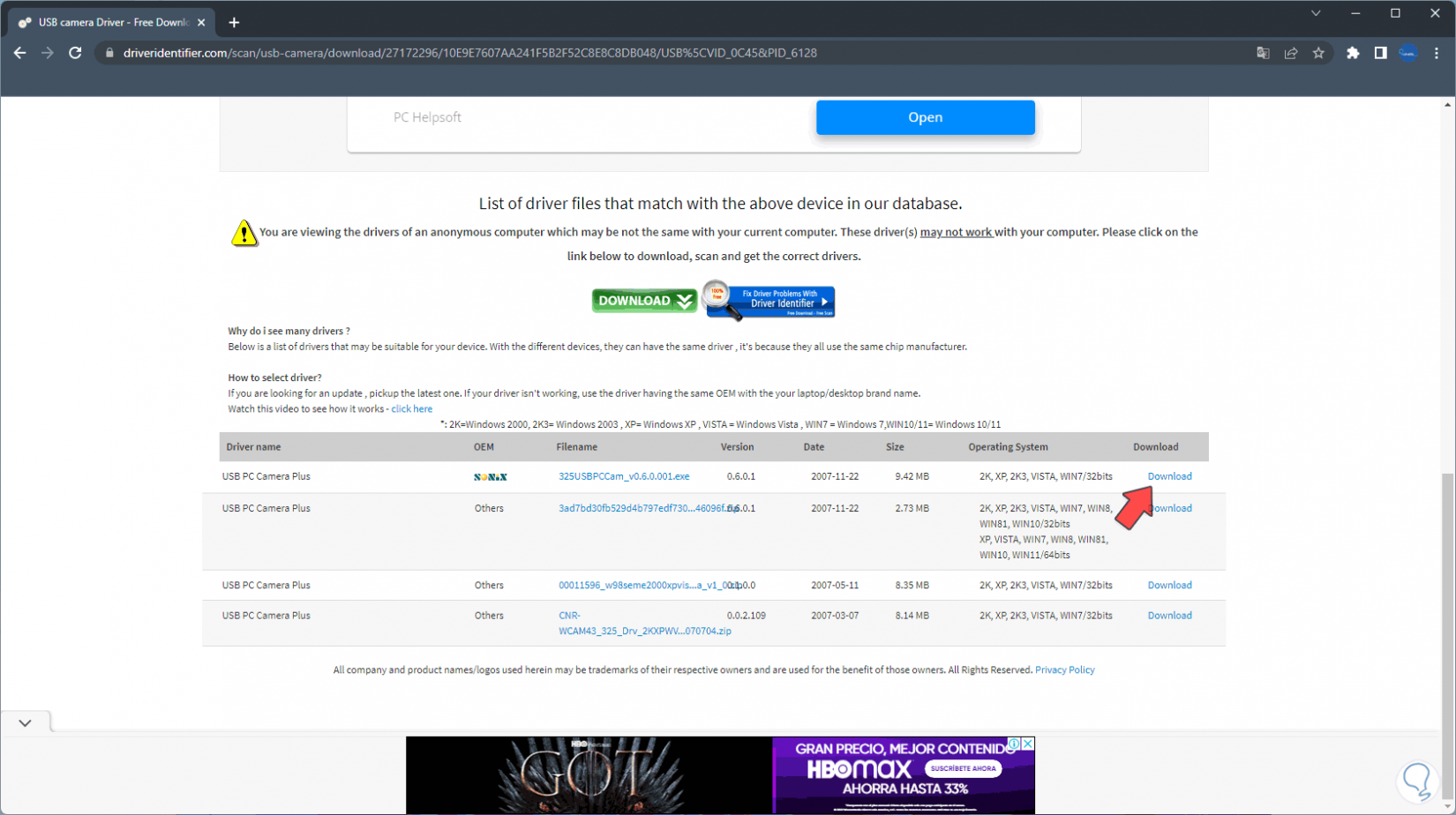Open a new browser tab
The image size is (1456, 815).
(234, 23)
